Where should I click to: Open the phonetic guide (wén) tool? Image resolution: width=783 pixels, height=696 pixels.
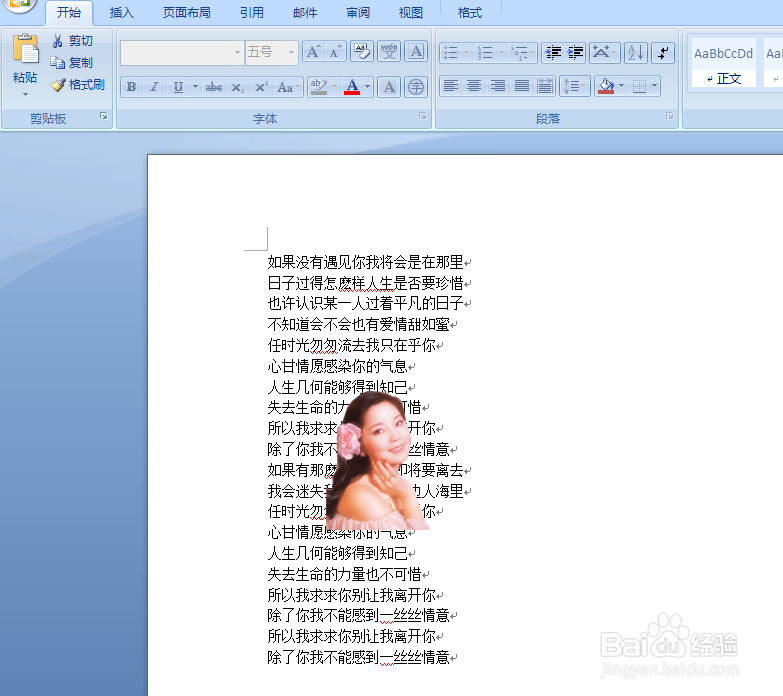(389, 52)
